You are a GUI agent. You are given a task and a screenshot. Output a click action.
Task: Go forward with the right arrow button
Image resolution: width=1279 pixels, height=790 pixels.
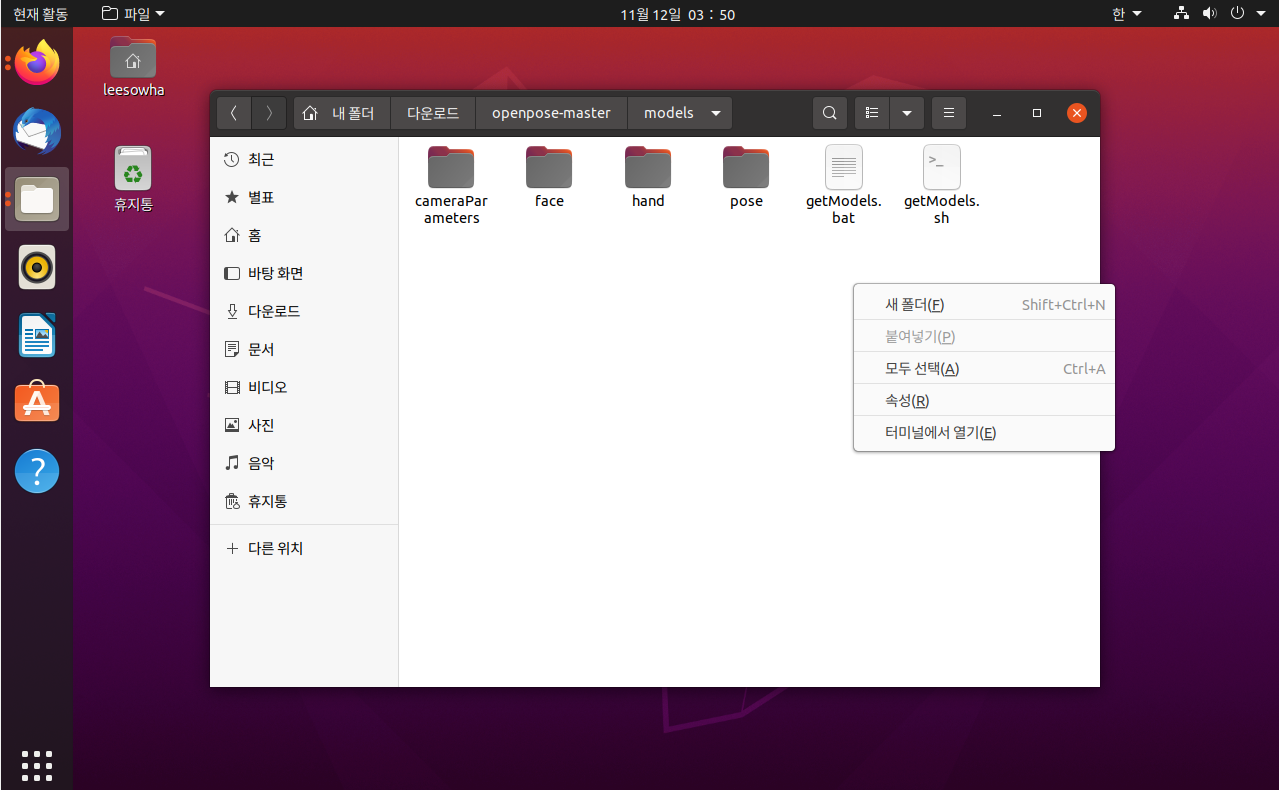tap(269, 113)
